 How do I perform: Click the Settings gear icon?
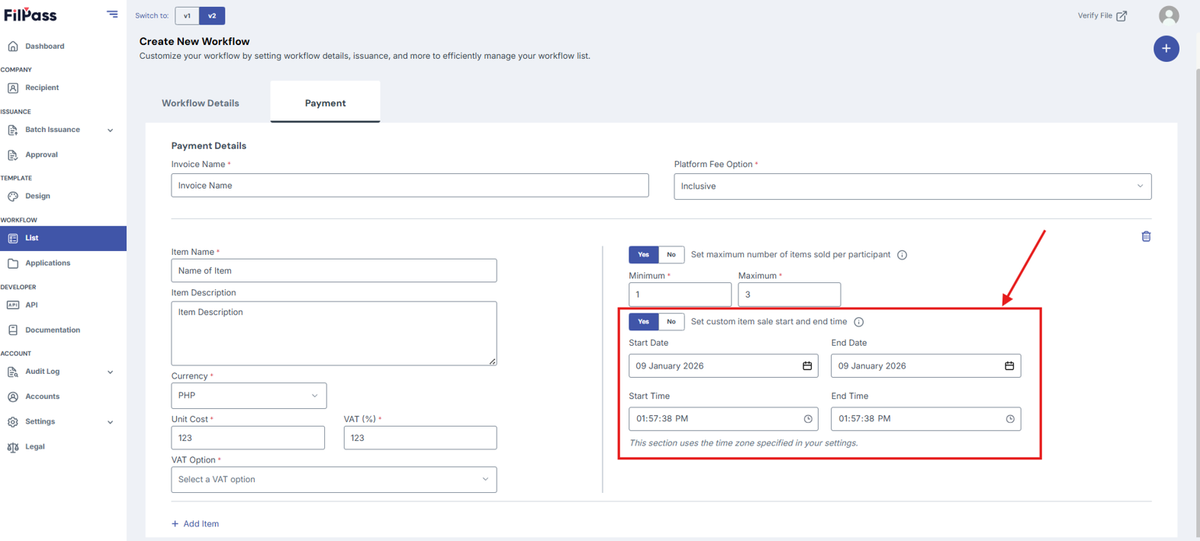point(13,422)
